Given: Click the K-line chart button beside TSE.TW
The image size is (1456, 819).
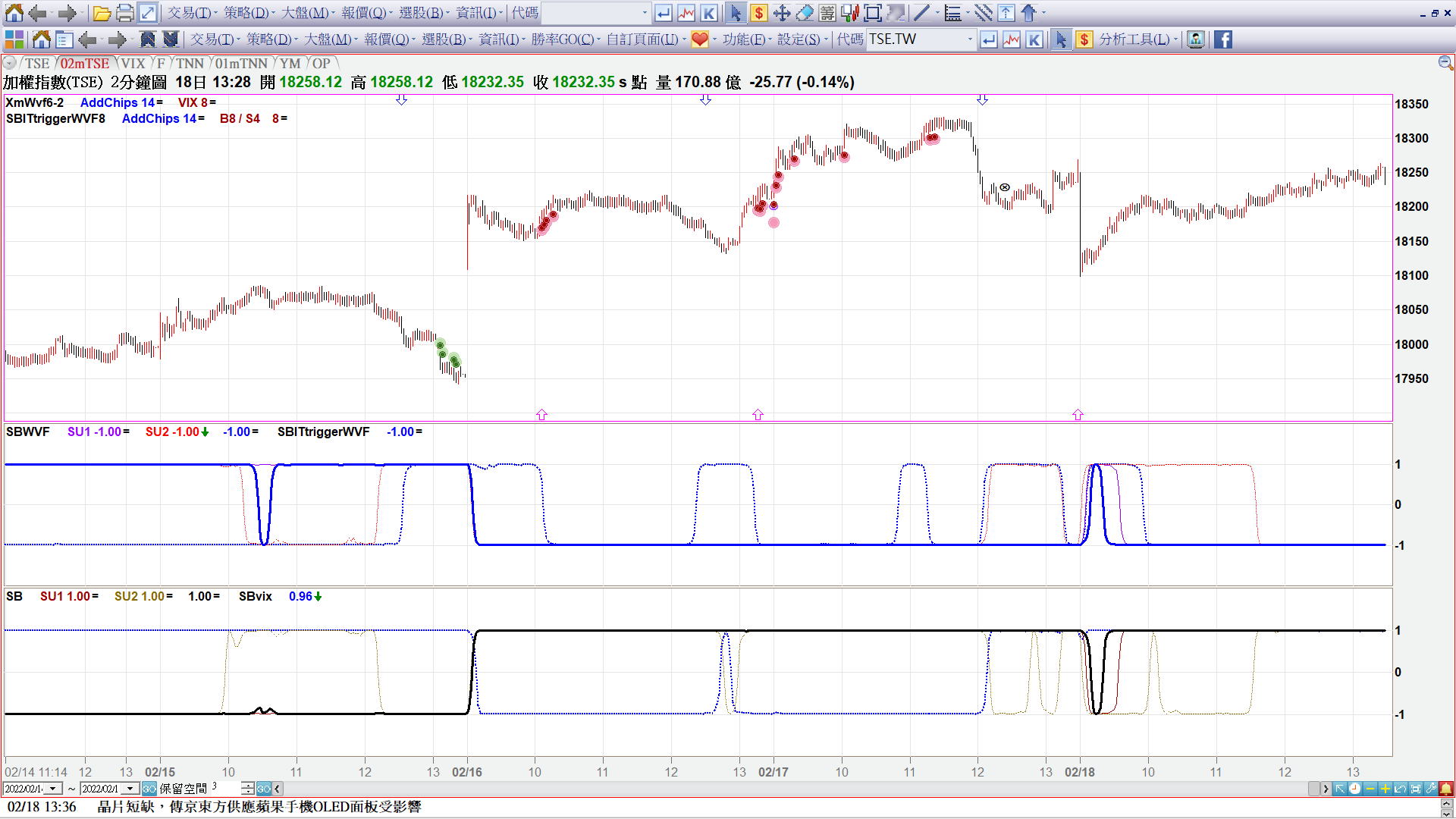Looking at the screenshot, I should pyautogui.click(x=1034, y=39).
